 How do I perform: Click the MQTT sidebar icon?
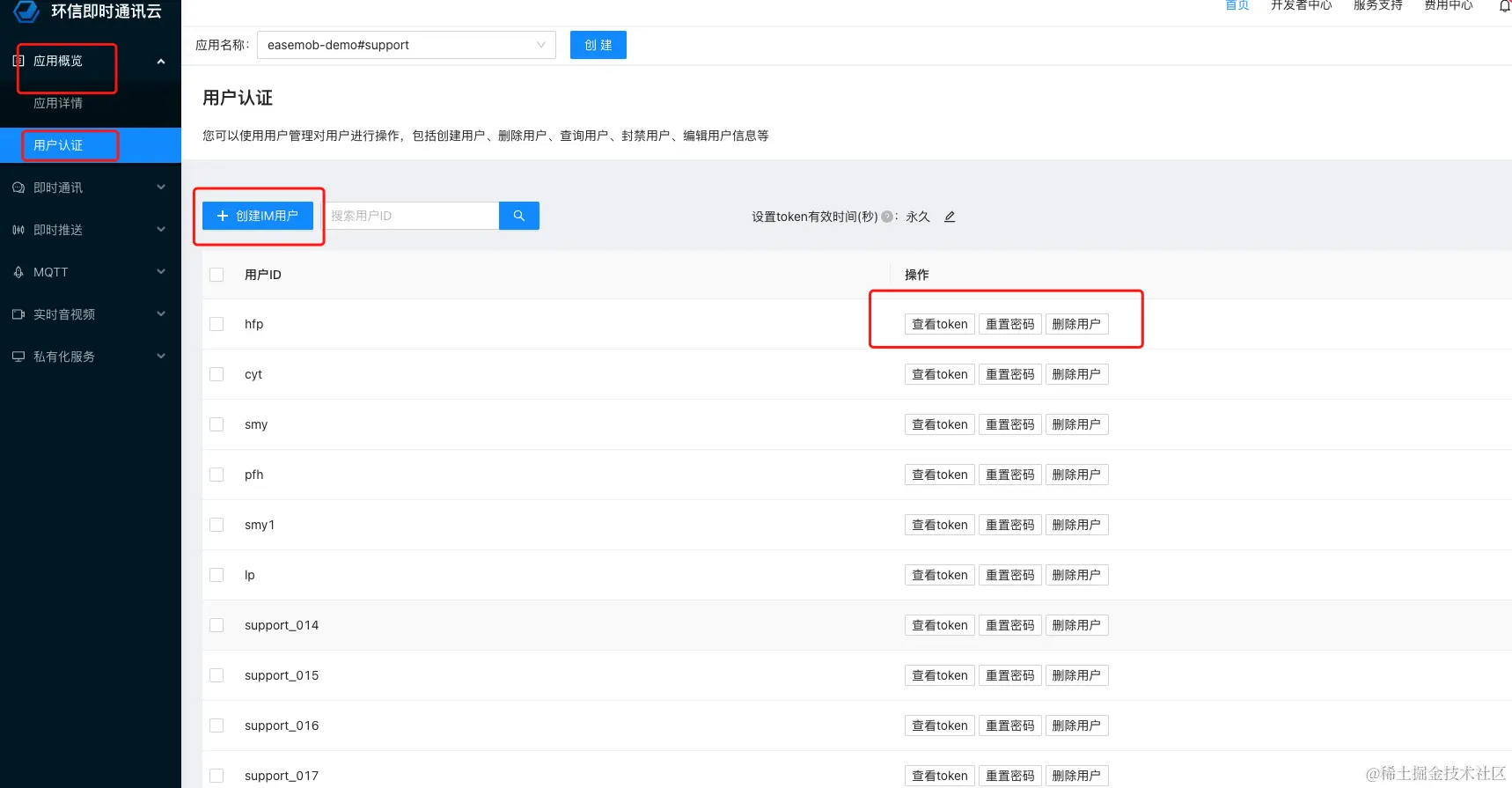click(18, 272)
